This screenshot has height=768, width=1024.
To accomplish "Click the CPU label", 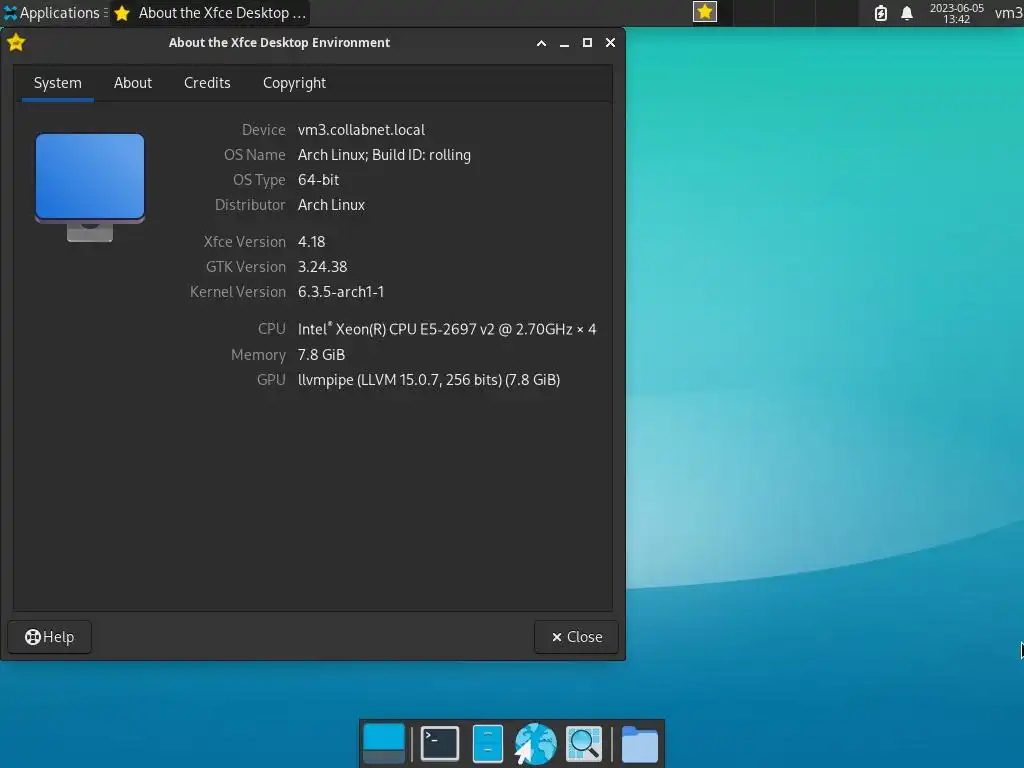I will [272, 328].
